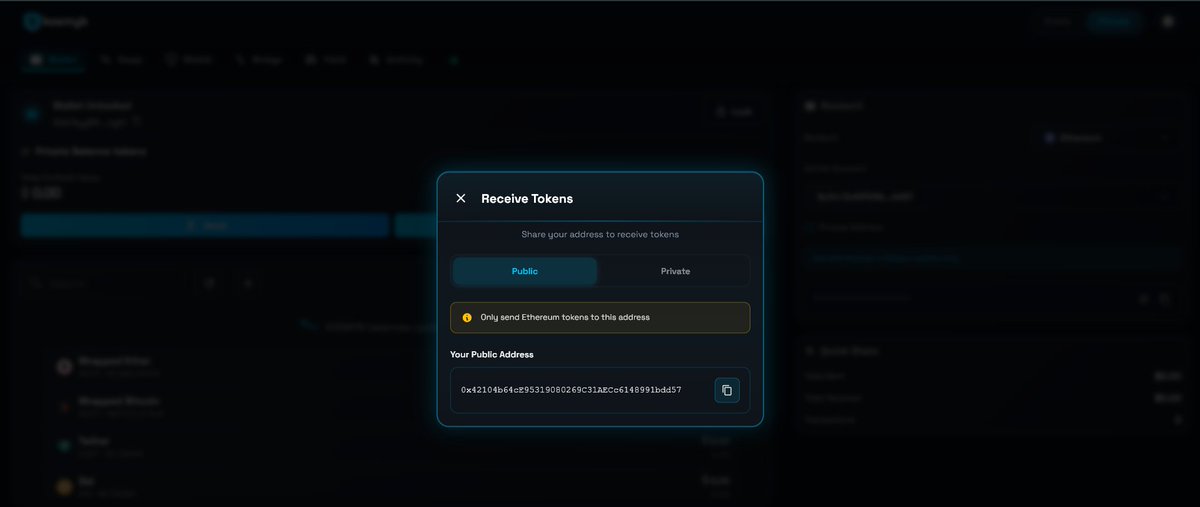Switch to the Private tab
The height and width of the screenshot is (507, 1200).
[675, 271]
